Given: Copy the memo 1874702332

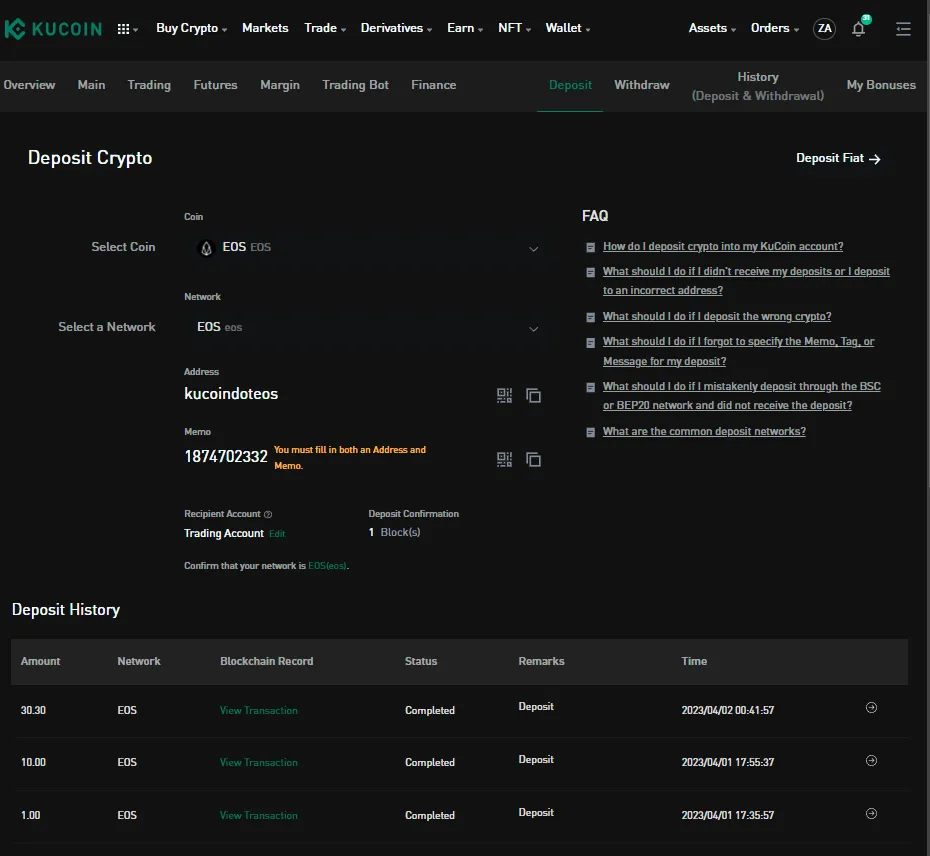Looking at the screenshot, I should point(533,459).
